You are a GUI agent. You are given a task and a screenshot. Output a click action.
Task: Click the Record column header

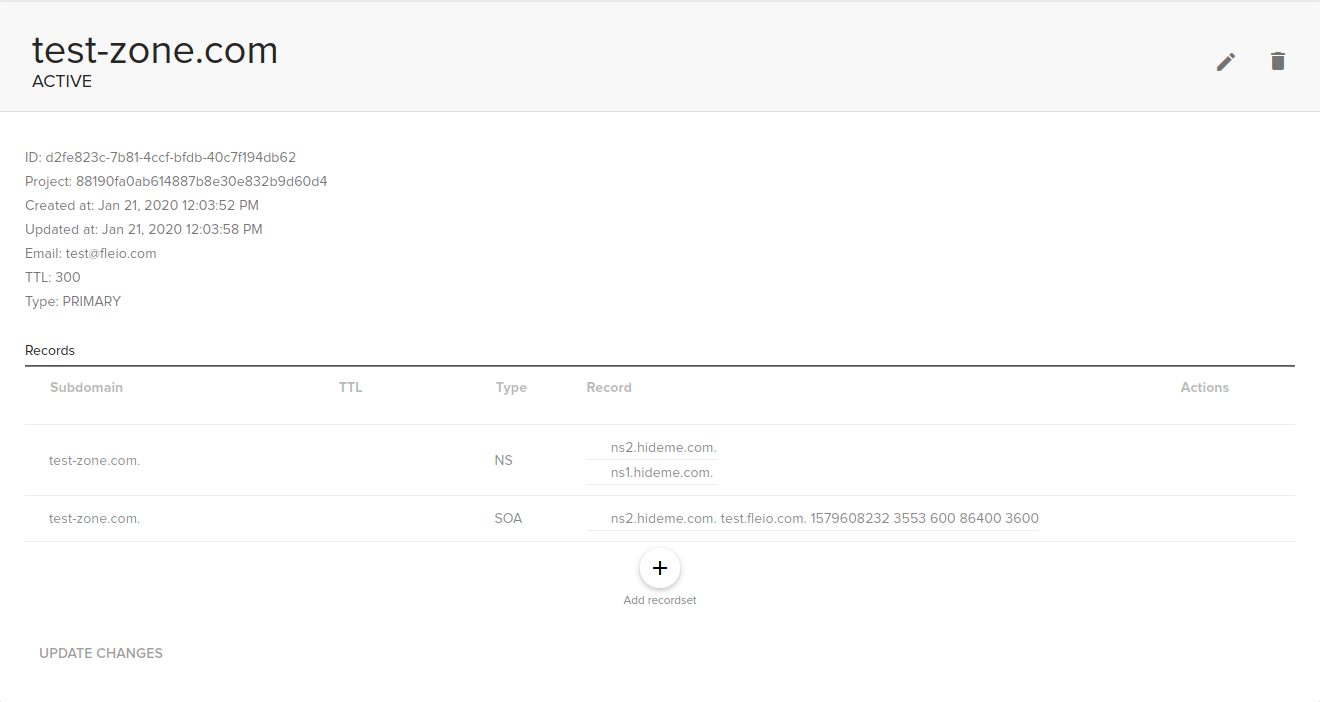pos(609,387)
